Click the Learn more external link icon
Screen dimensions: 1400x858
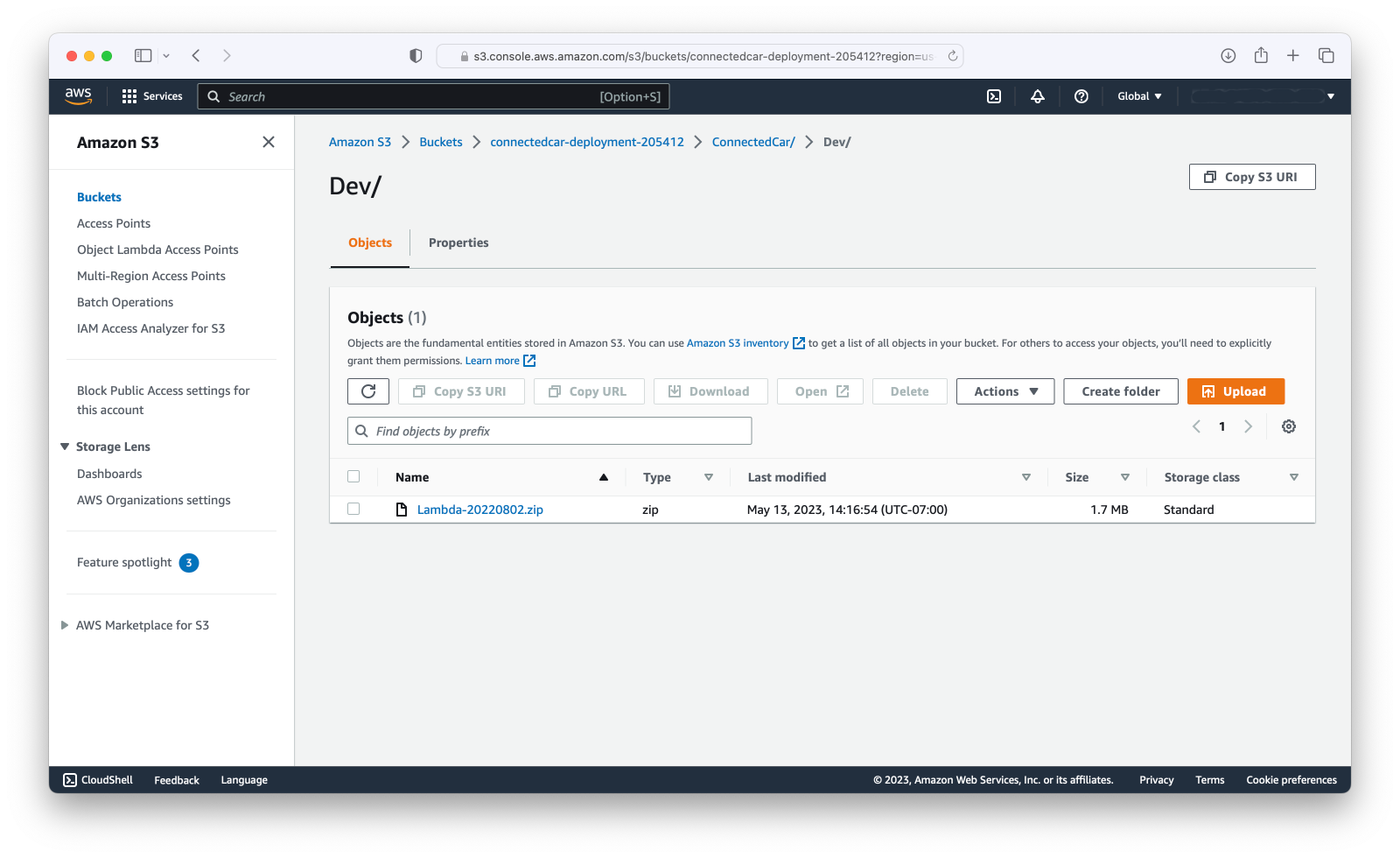pos(529,361)
